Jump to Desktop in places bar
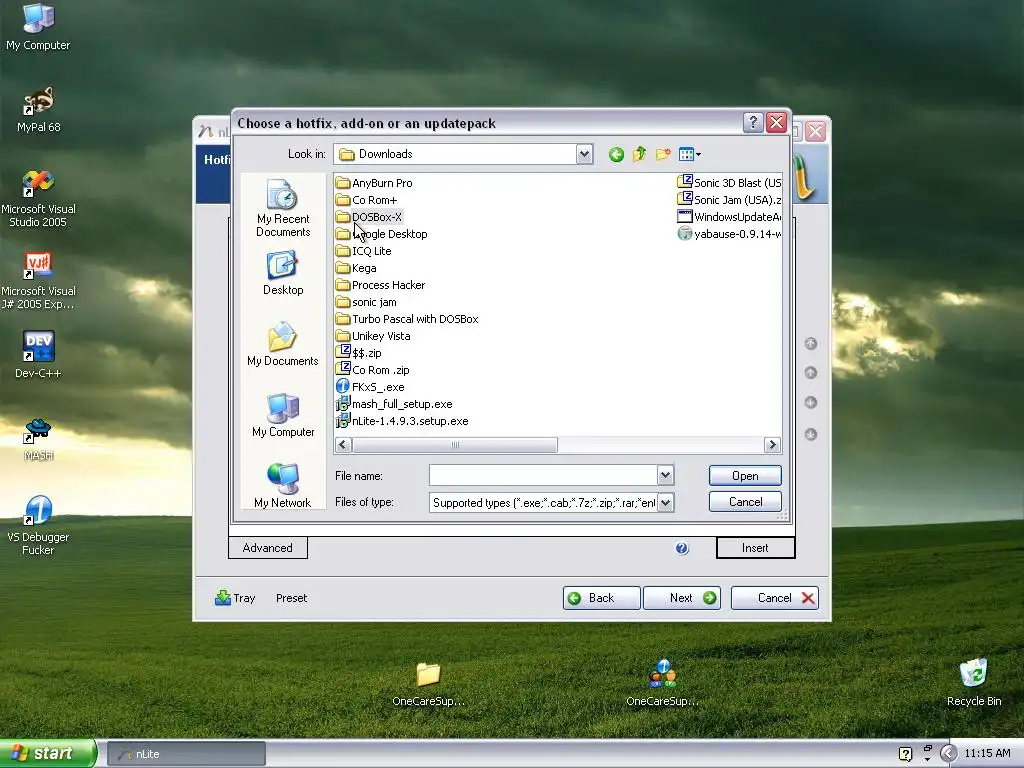Viewport: 1024px width, 768px height. tap(283, 274)
